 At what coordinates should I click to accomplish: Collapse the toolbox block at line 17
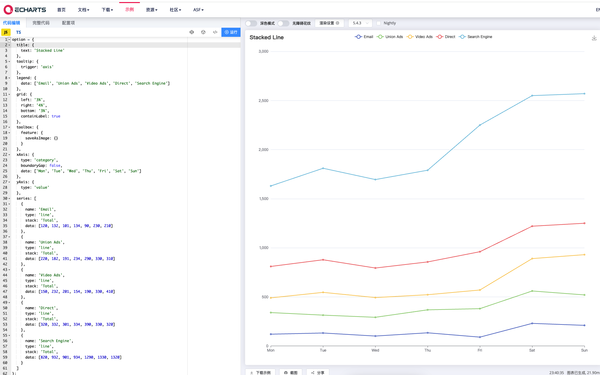[10, 127]
